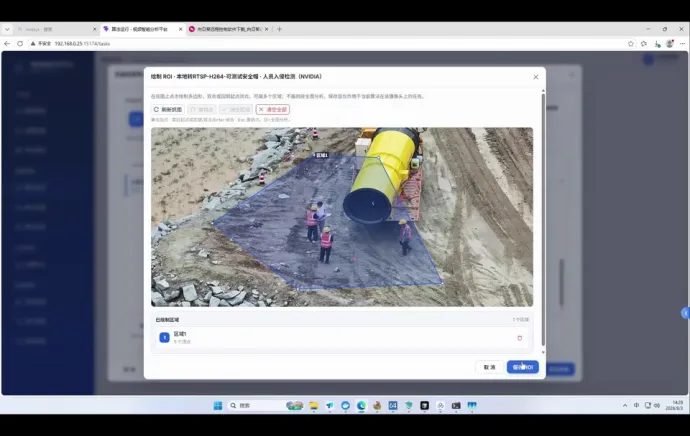Expand the blue side panel arrow at right edge

pyautogui.click(x=686, y=313)
